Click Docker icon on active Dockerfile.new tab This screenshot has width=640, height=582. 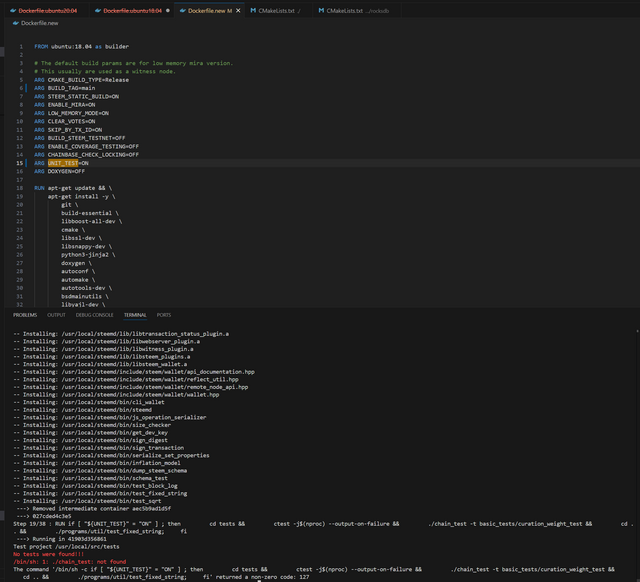tap(183, 11)
